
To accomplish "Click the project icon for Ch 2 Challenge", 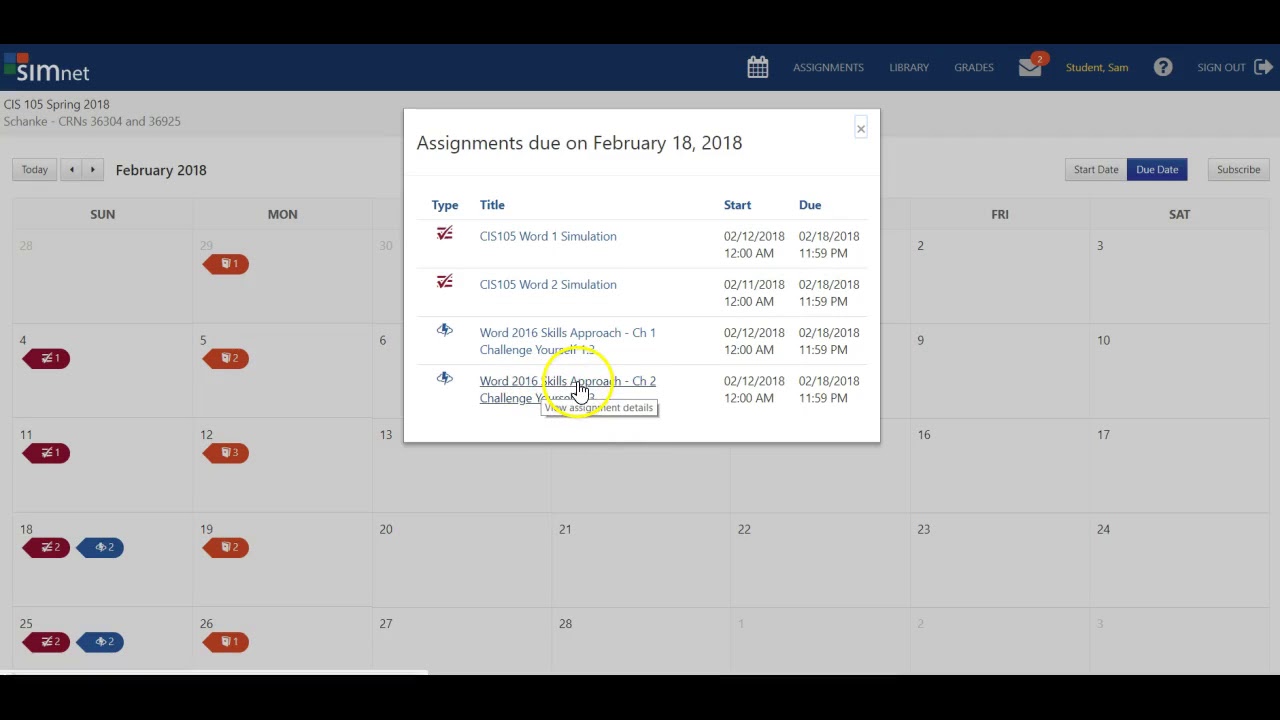I will point(445,378).
